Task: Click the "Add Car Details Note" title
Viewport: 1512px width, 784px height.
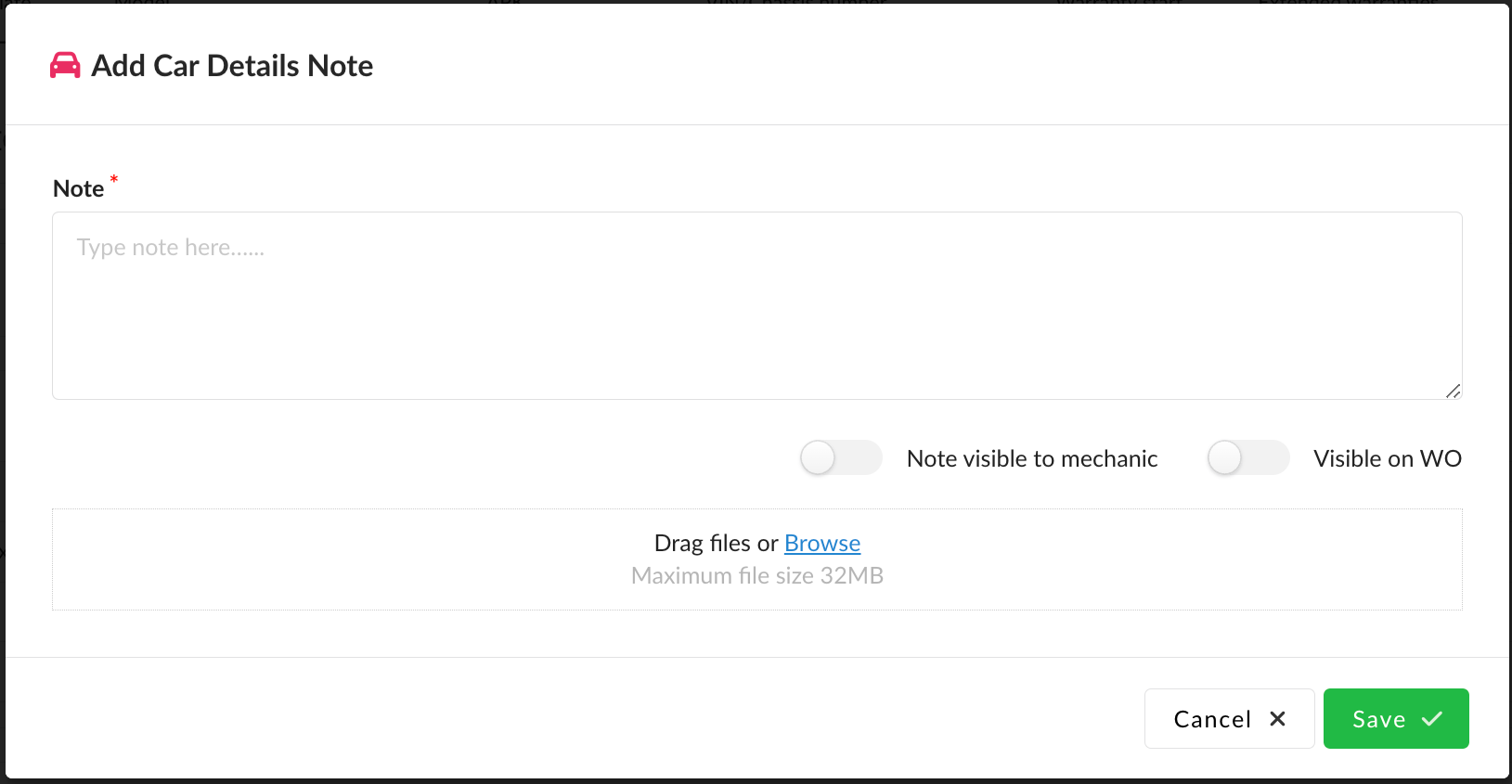Action: tap(232, 66)
